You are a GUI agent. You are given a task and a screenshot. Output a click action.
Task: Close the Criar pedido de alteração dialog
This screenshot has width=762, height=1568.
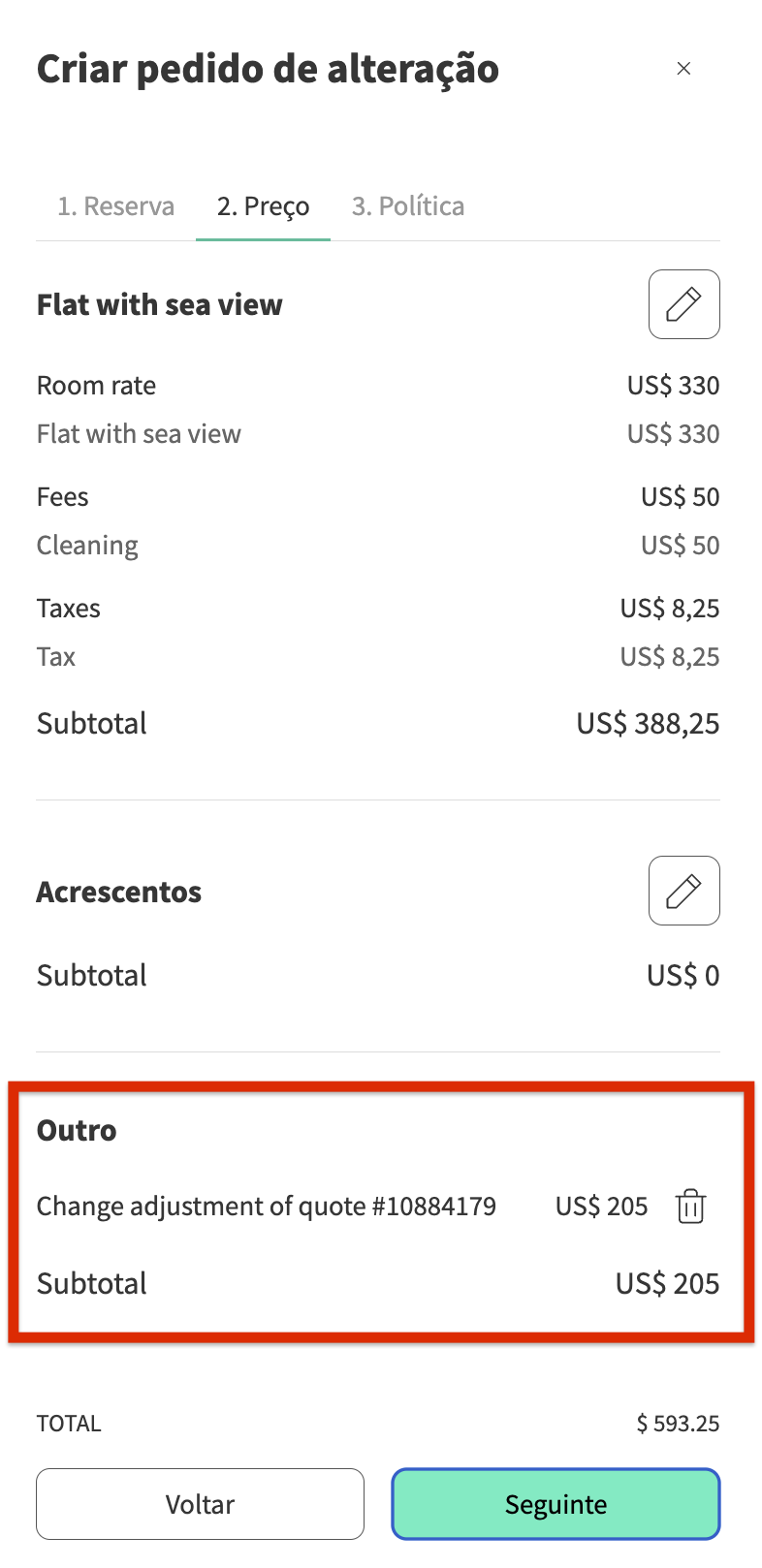pyautogui.click(x=683, y=69)
